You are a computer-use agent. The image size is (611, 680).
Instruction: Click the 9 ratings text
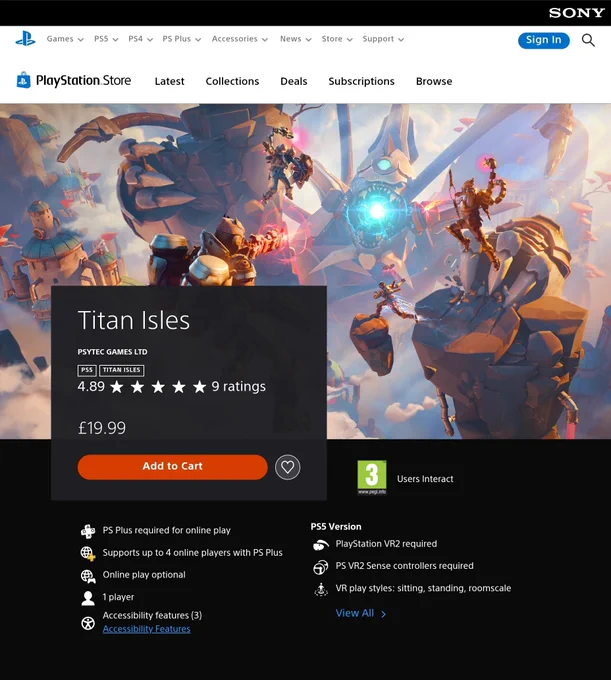[239, 386]
